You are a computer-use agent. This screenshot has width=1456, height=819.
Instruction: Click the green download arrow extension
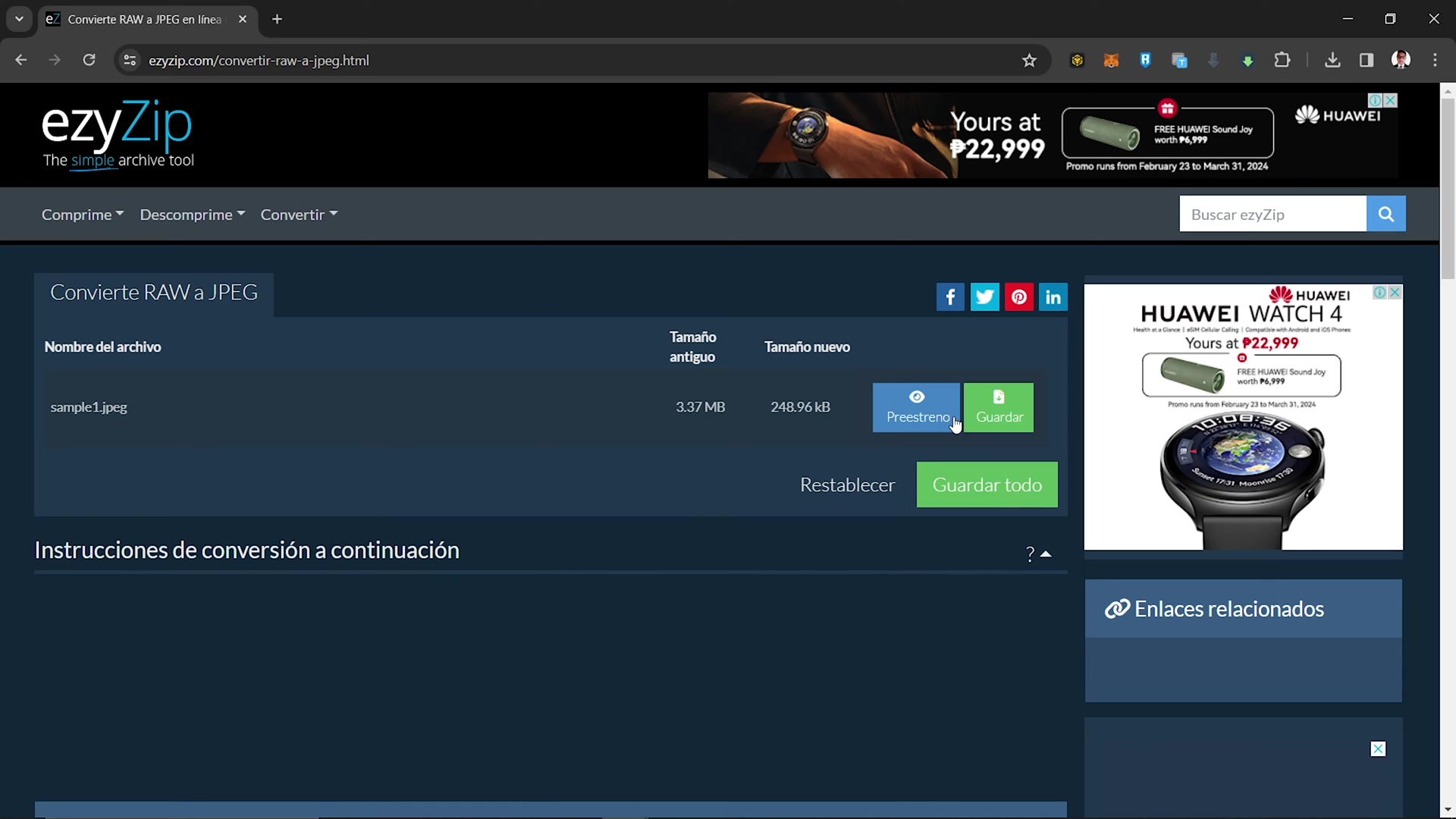tap(1247, 61)
